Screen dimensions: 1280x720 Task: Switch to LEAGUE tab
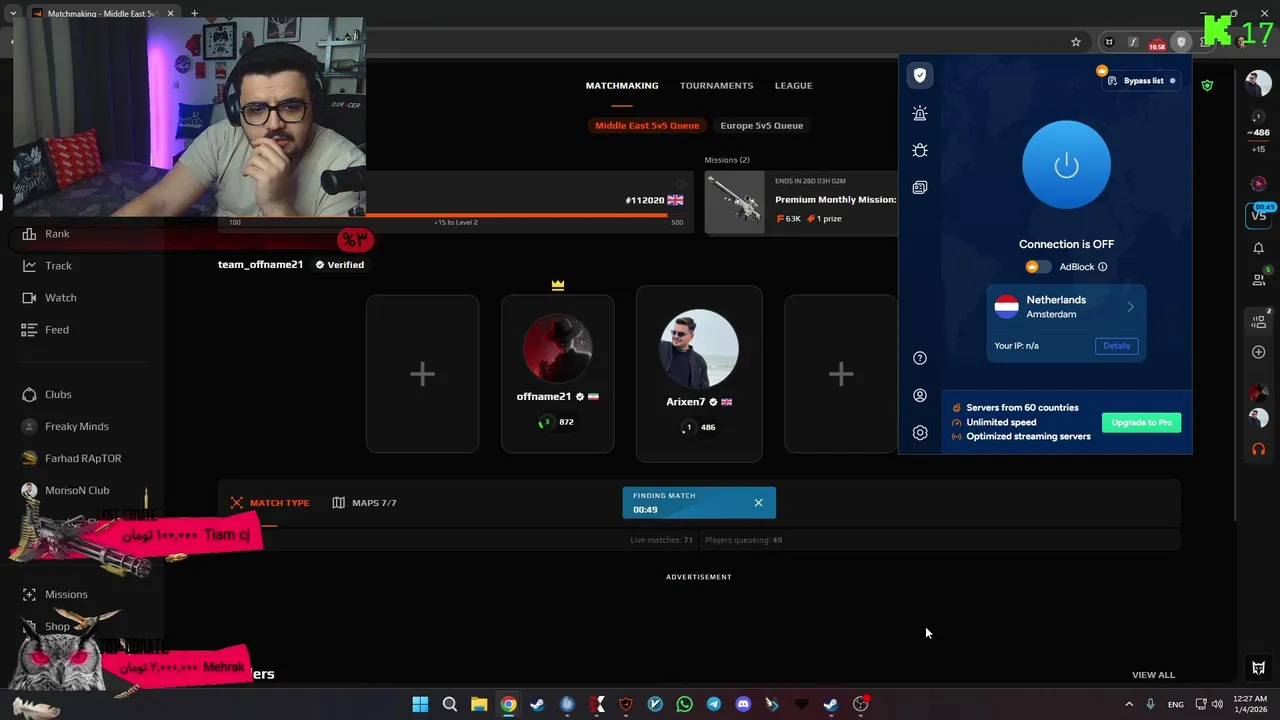point(793,86)
